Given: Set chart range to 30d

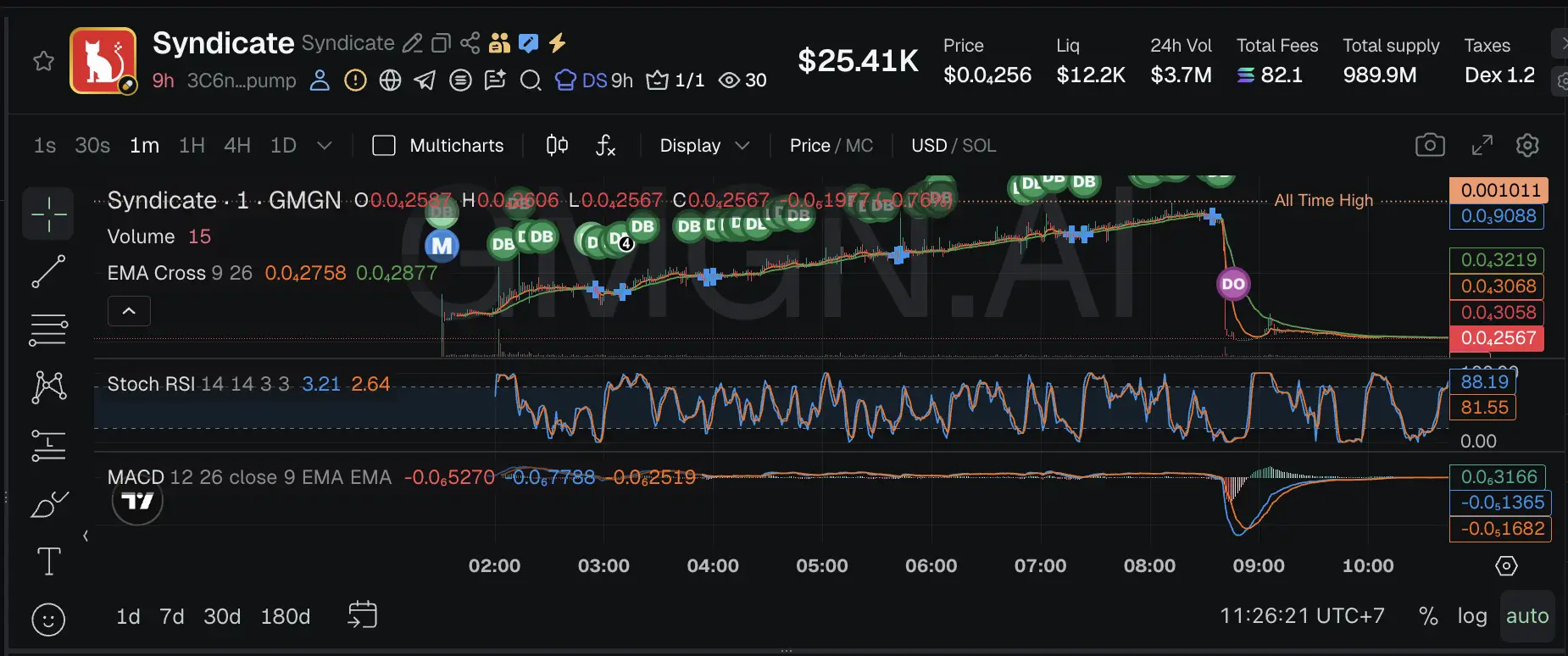Looking at the screenshot, I should pyautogui.click(x=222, y=616).
